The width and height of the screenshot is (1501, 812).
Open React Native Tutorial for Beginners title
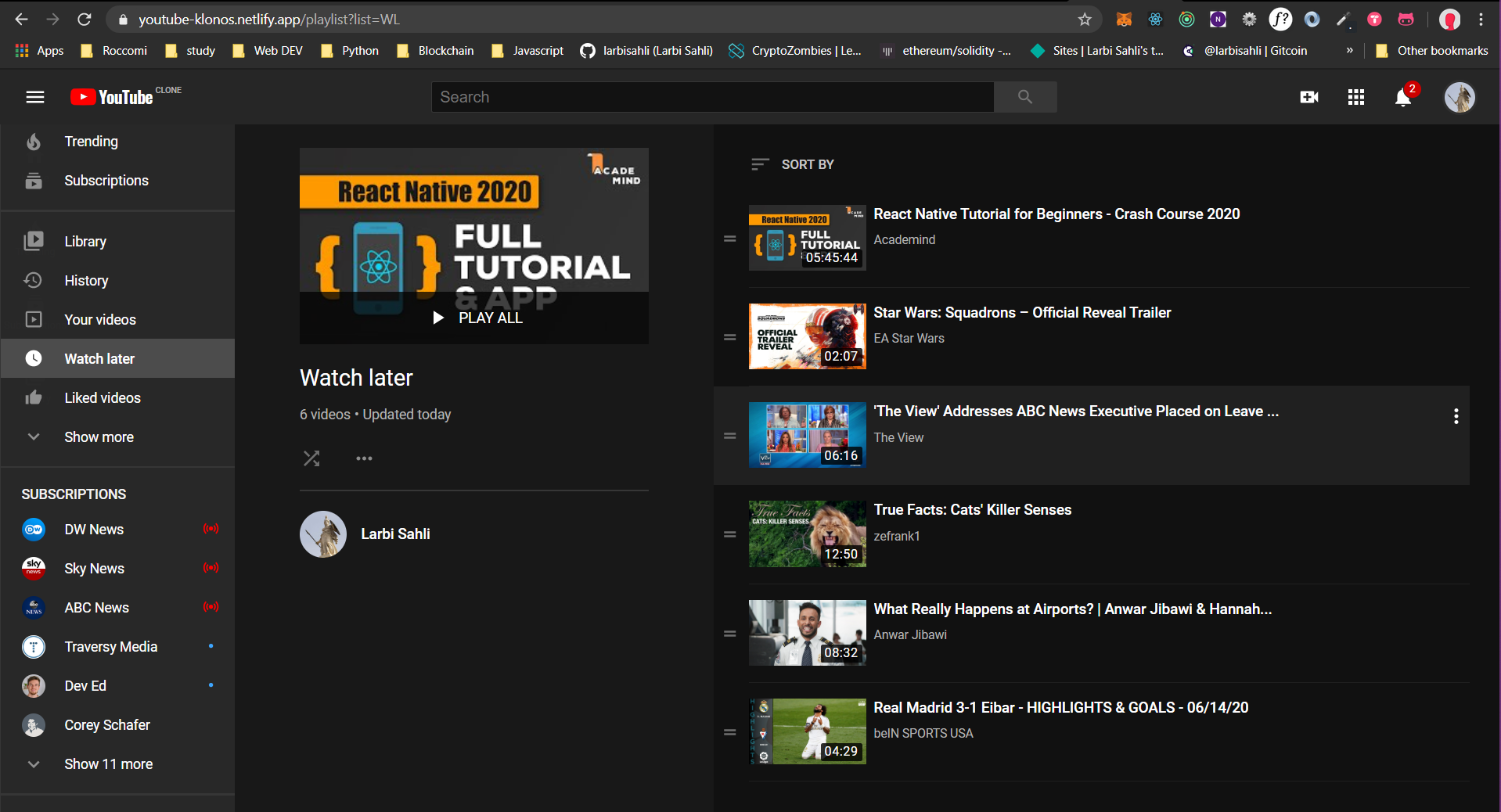click(1056, 214)
